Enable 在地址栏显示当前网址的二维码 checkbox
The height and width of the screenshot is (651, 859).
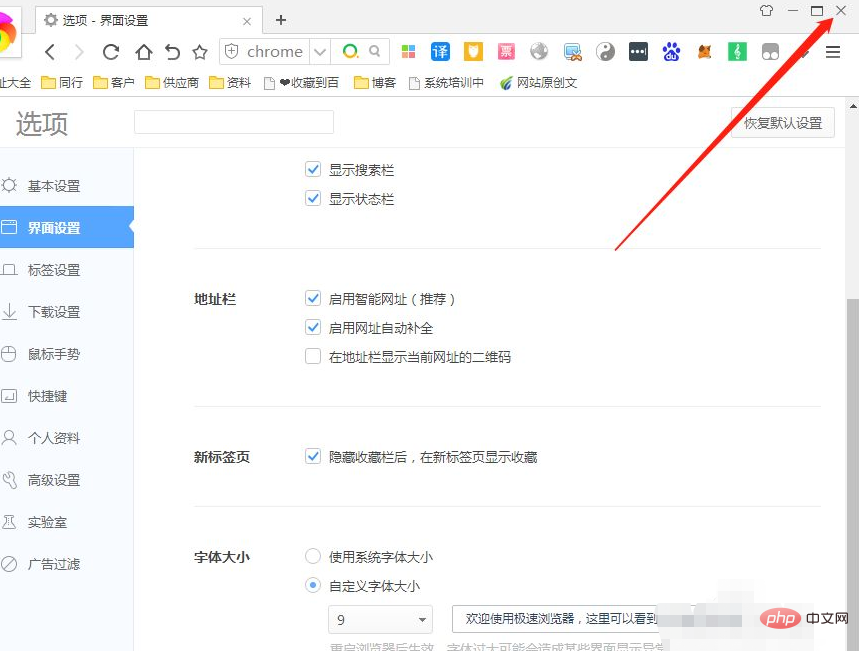tap(313, 357)
